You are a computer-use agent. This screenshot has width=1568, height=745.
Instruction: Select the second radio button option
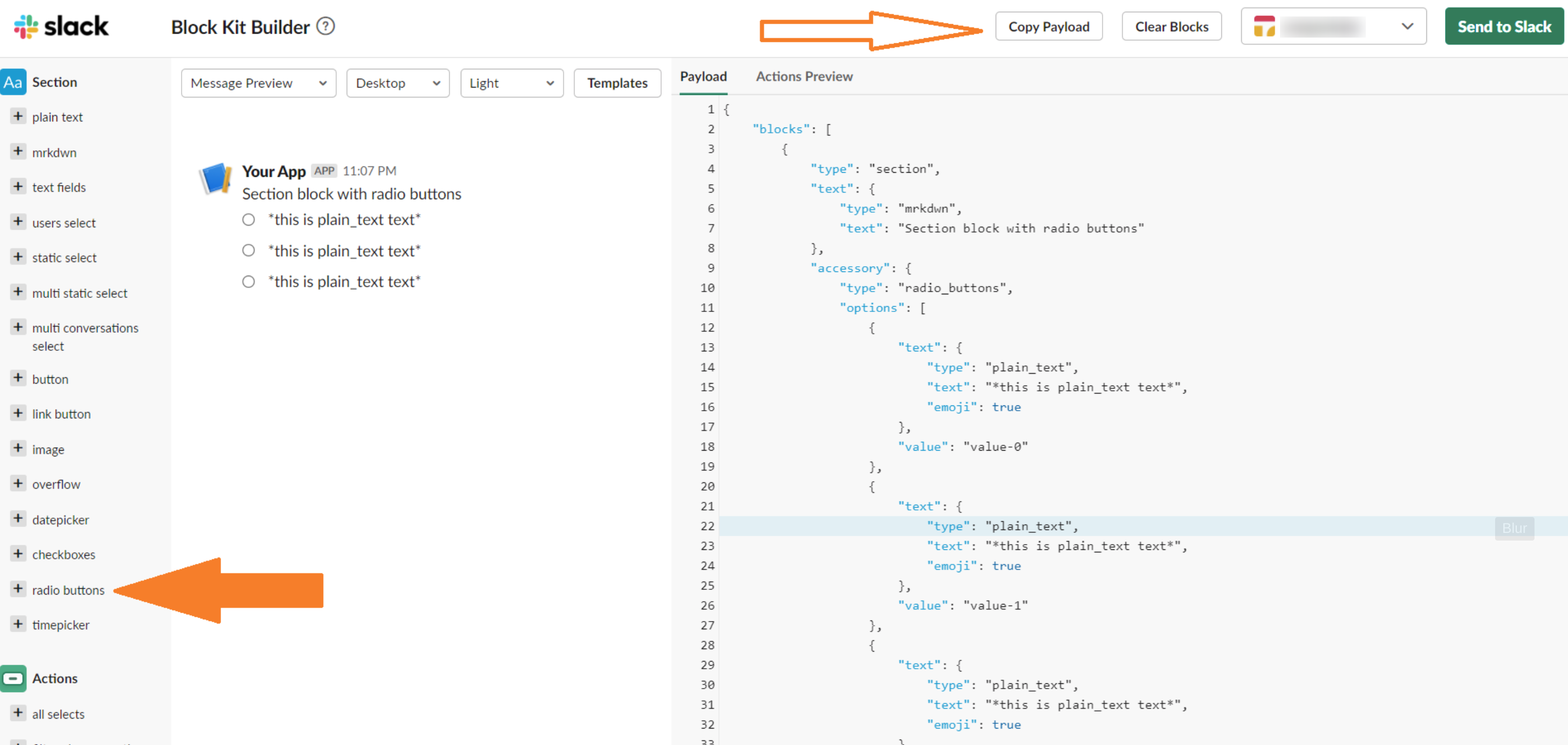pos(249,250)
